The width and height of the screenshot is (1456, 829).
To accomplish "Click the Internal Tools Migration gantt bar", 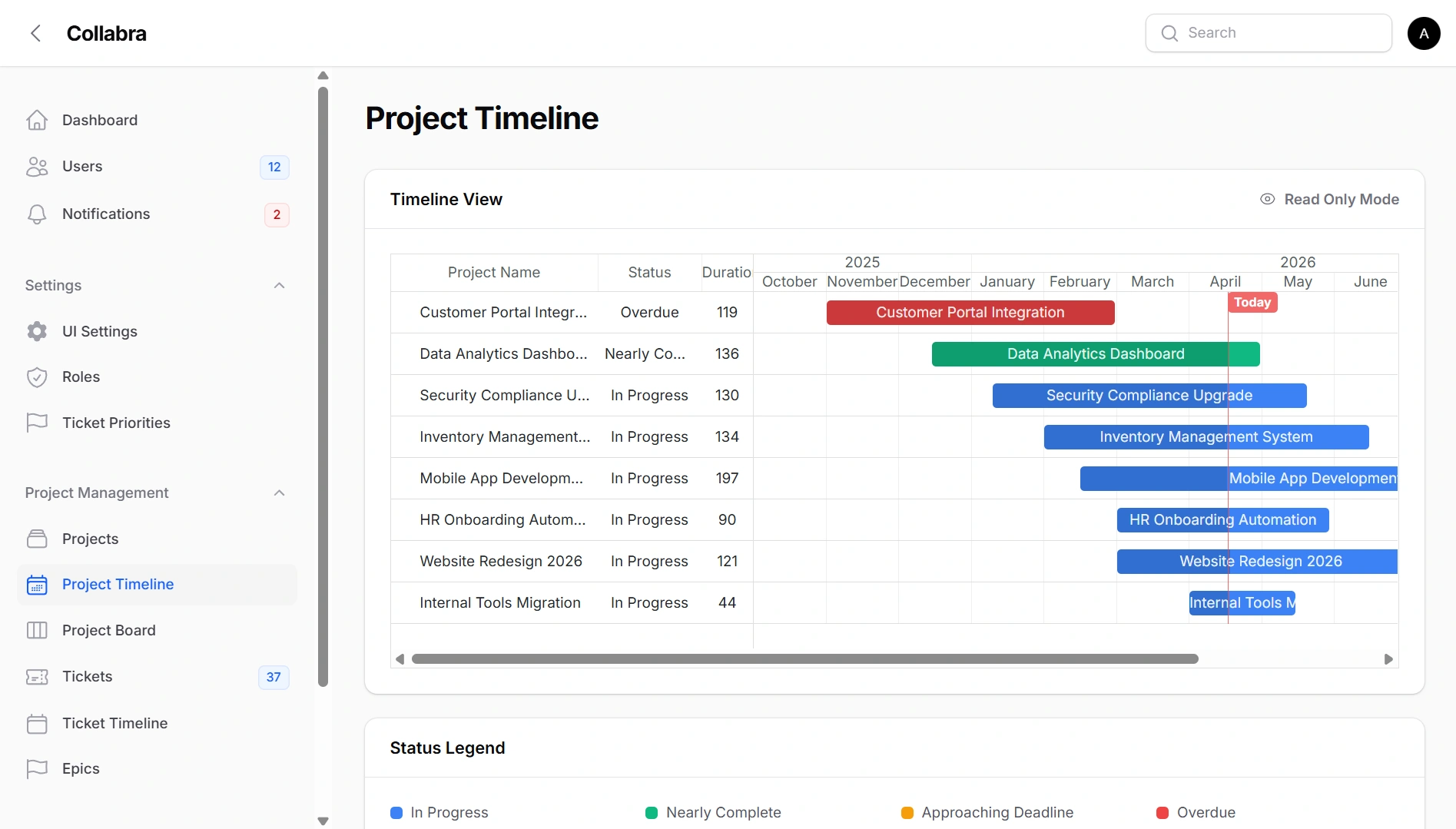I will [x=1242, y=603].
